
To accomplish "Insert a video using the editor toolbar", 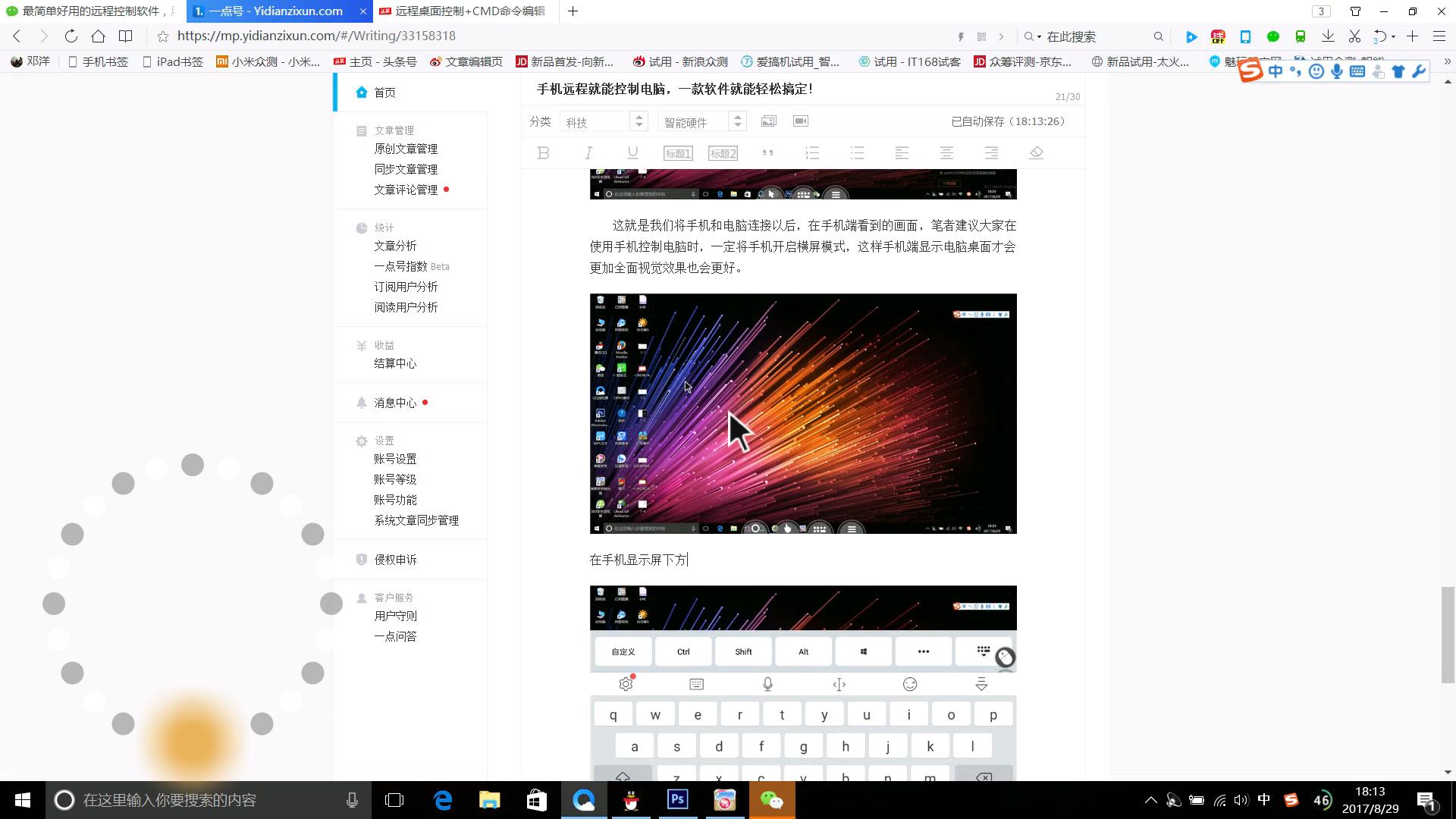I will tap(800, 121).
